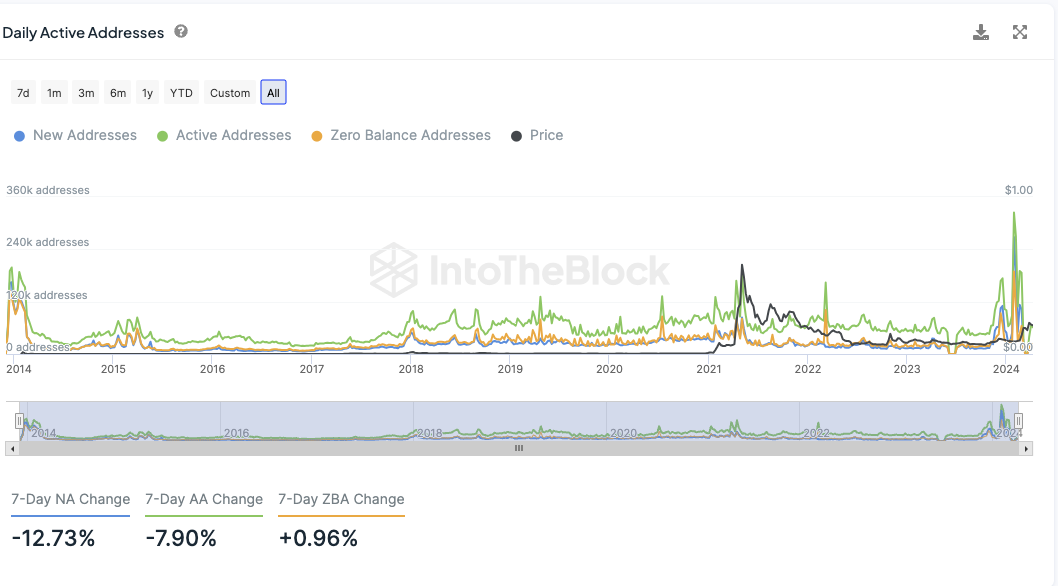
Task: Toggle the Price series legend
Action: click(x=537, y=136)
